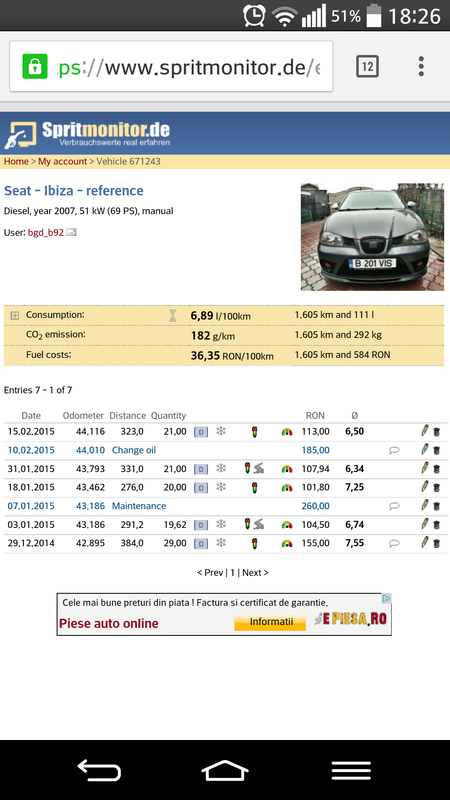Image resolution: width=450 pixels, height=800 pixels.
Task: Open the browser three-dot menu
Action: click(x=421, y=66)
